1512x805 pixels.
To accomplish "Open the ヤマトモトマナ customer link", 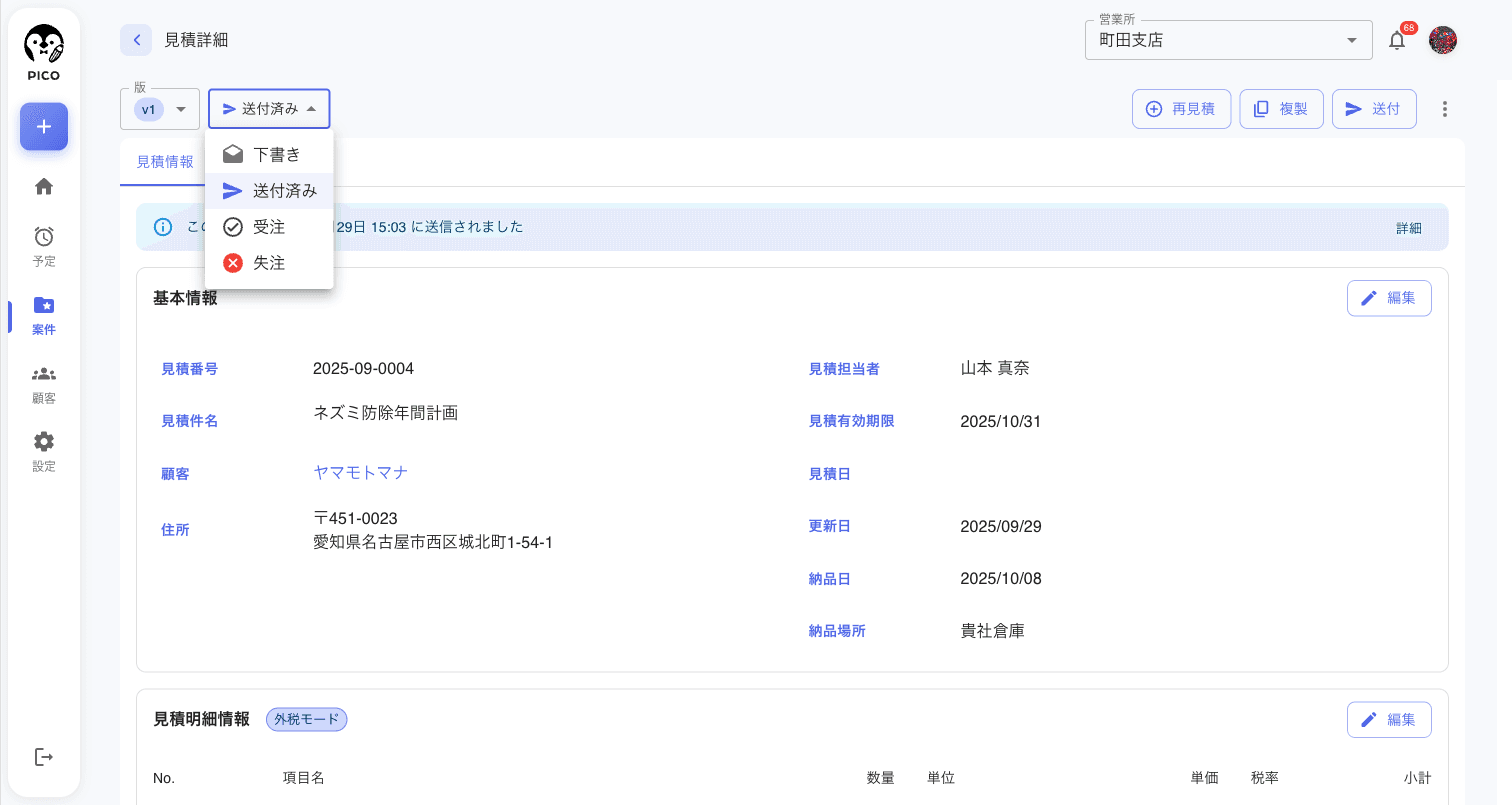I will pyautogui.click(x=361, y=472).
